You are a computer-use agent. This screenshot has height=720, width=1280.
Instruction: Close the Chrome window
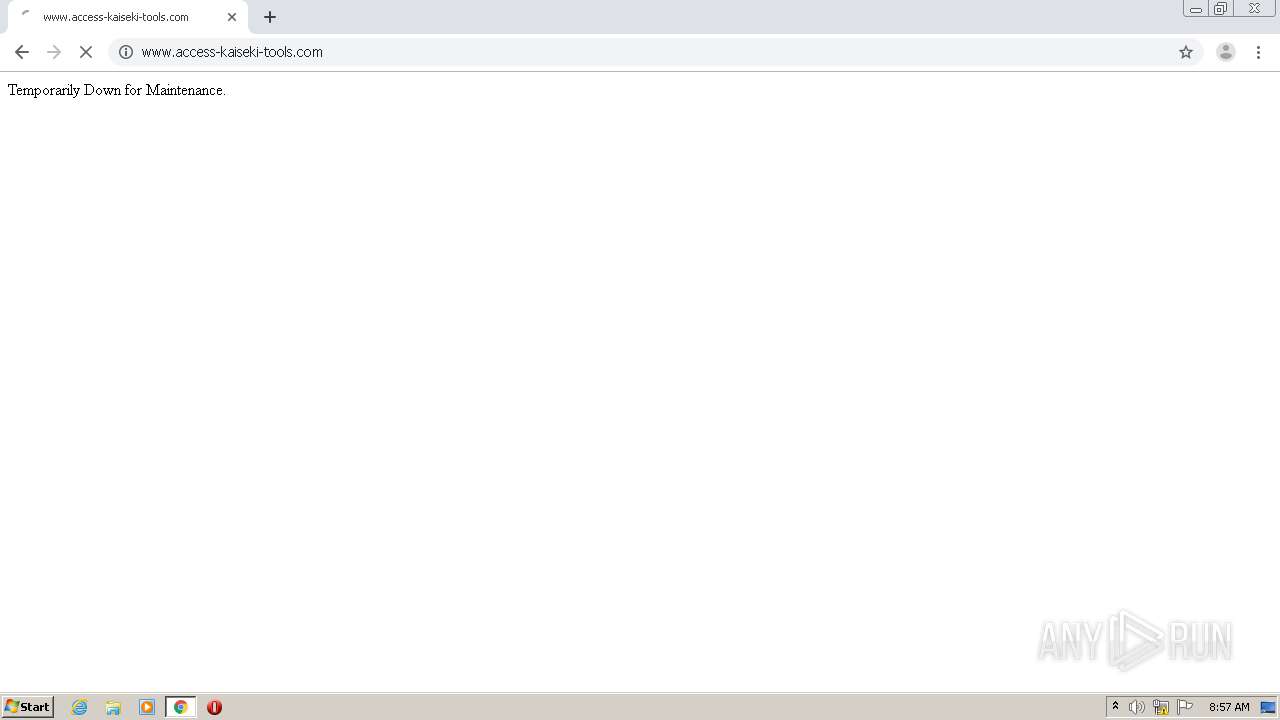point(1254,9)
